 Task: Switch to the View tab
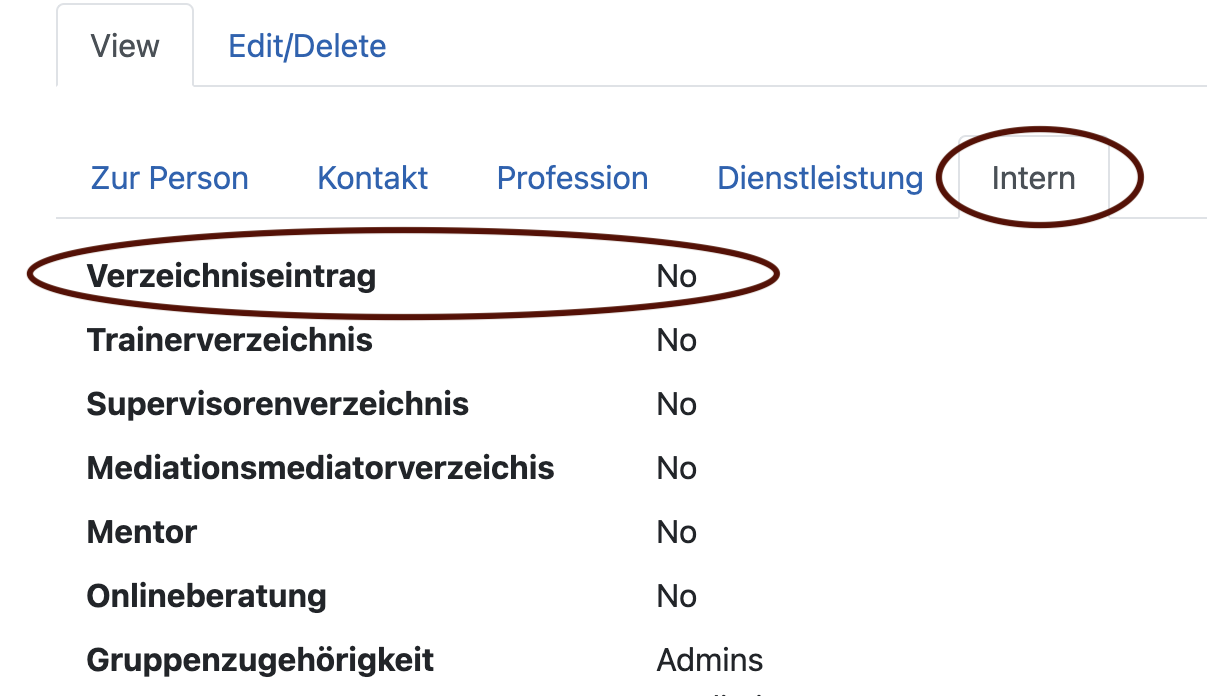coord(125,46)
